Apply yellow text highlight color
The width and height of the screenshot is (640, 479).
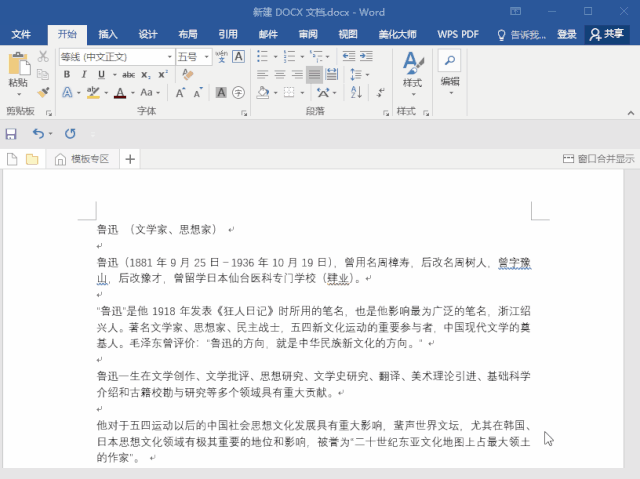(x=93, y=93)
